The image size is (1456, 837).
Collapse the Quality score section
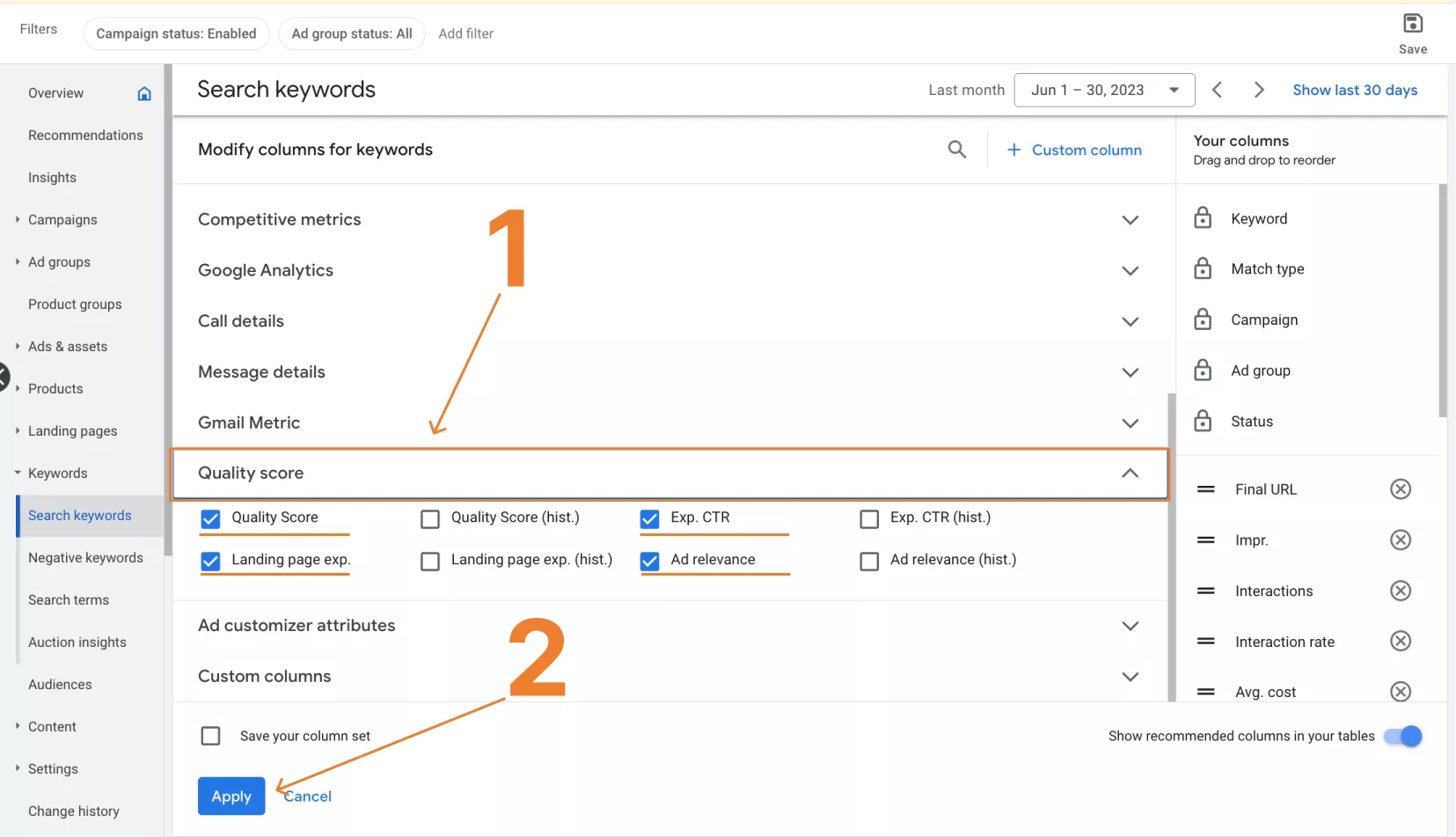1130,474
